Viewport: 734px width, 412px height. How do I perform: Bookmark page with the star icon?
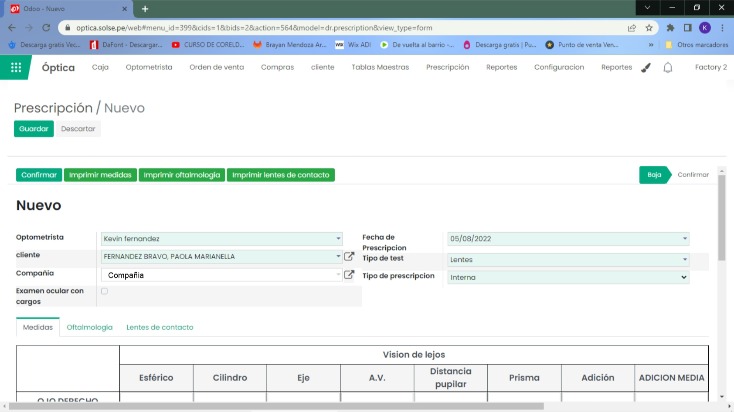tap(650, 28)
